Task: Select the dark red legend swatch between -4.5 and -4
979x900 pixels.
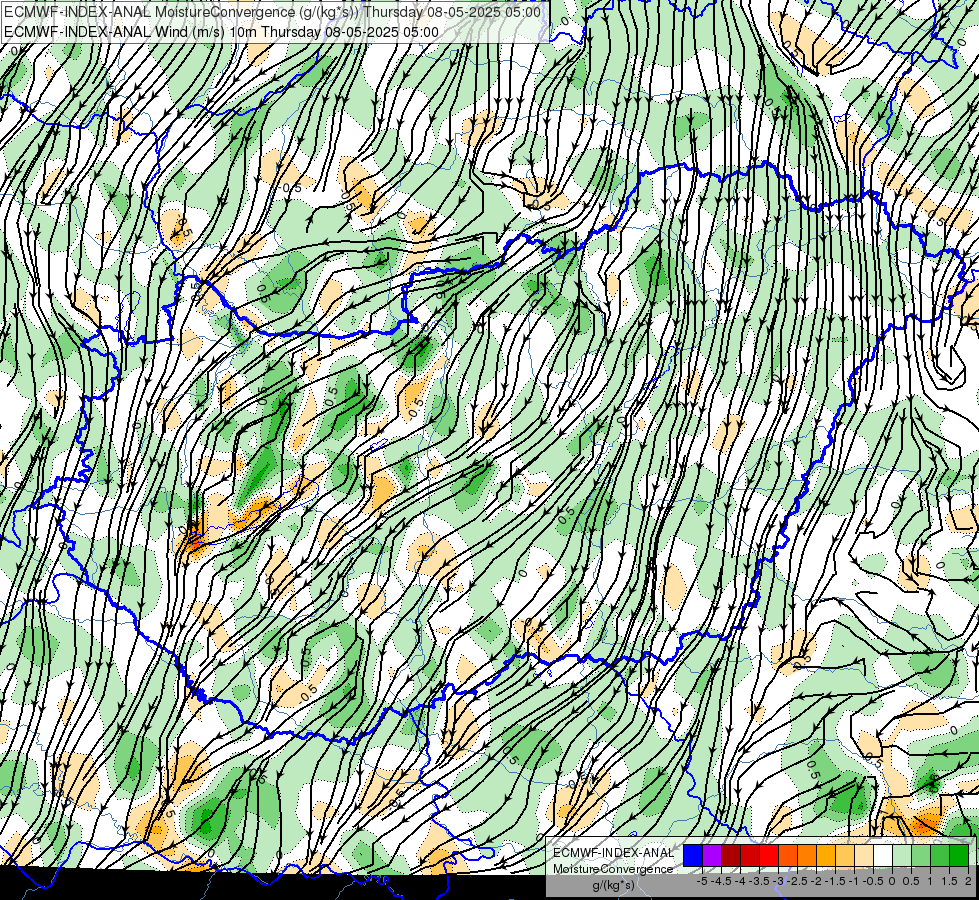Action: pos(731,856)
